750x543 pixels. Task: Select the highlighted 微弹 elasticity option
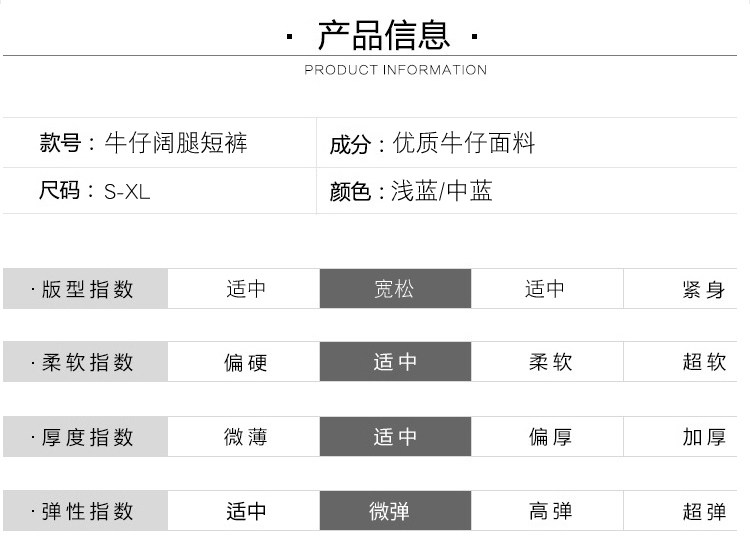[394, 511]
